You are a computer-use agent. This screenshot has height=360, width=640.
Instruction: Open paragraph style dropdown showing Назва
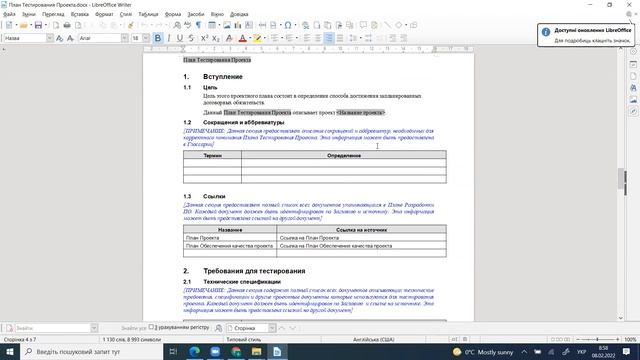tap(49, 38)
